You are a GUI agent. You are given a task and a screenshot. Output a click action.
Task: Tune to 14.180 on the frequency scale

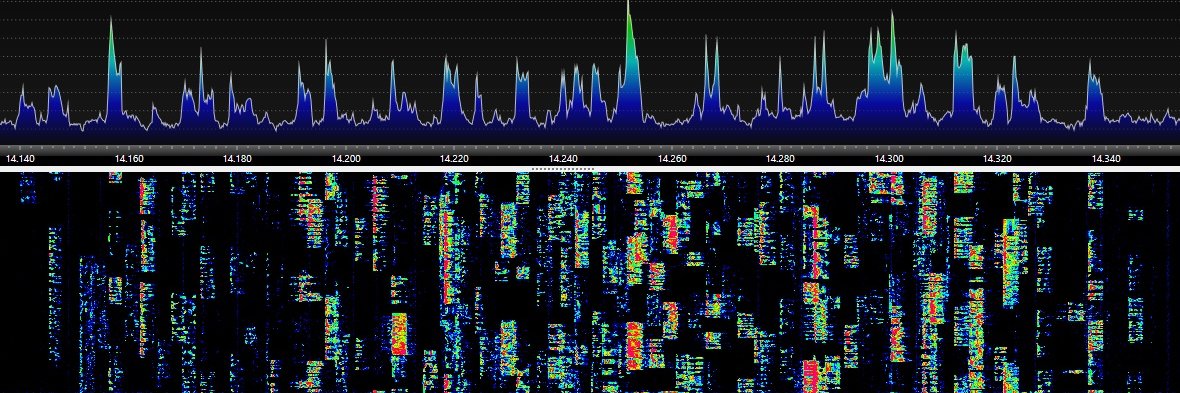tap(238, 159)
